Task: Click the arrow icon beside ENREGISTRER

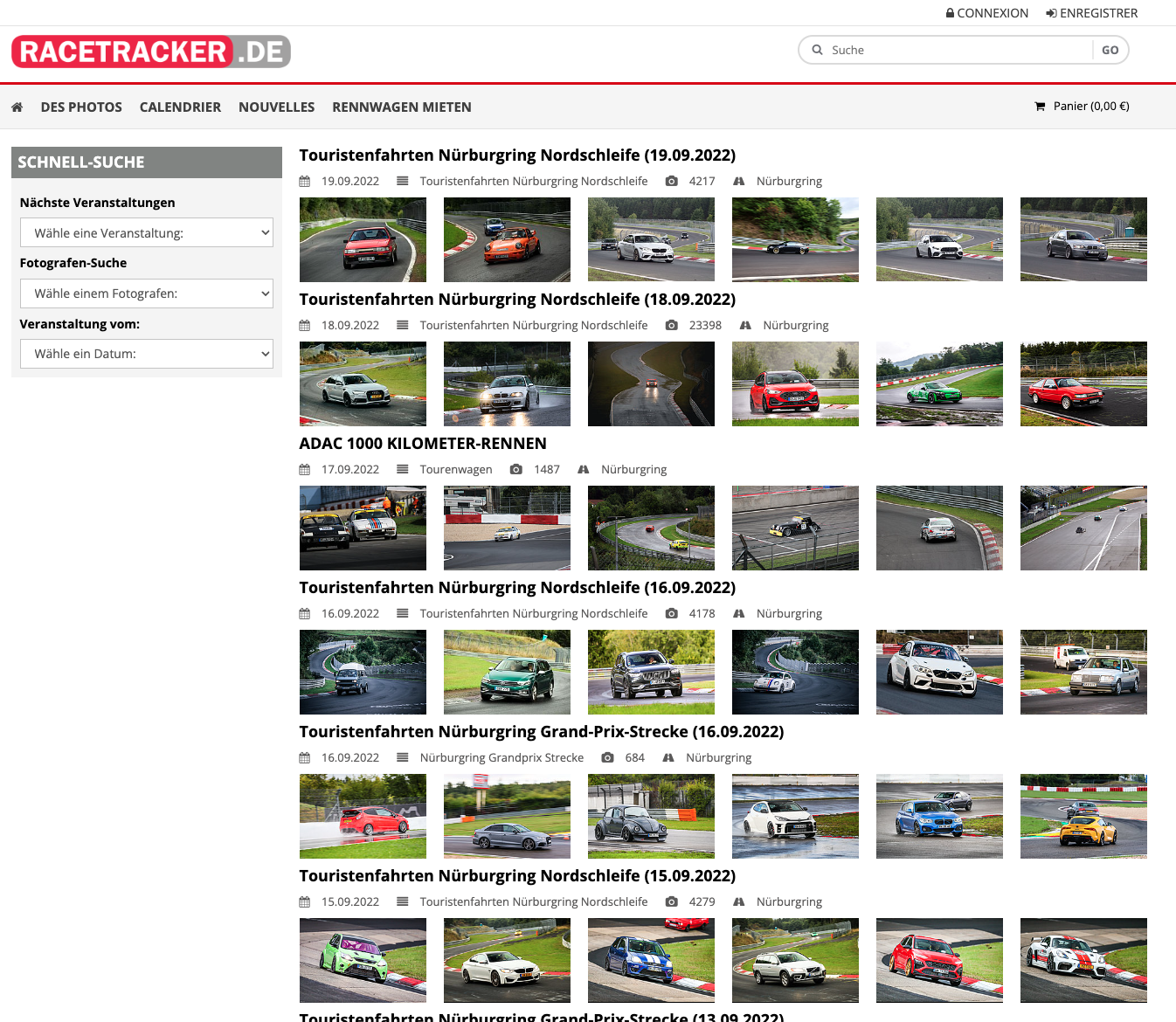Action: [1051, 12]
